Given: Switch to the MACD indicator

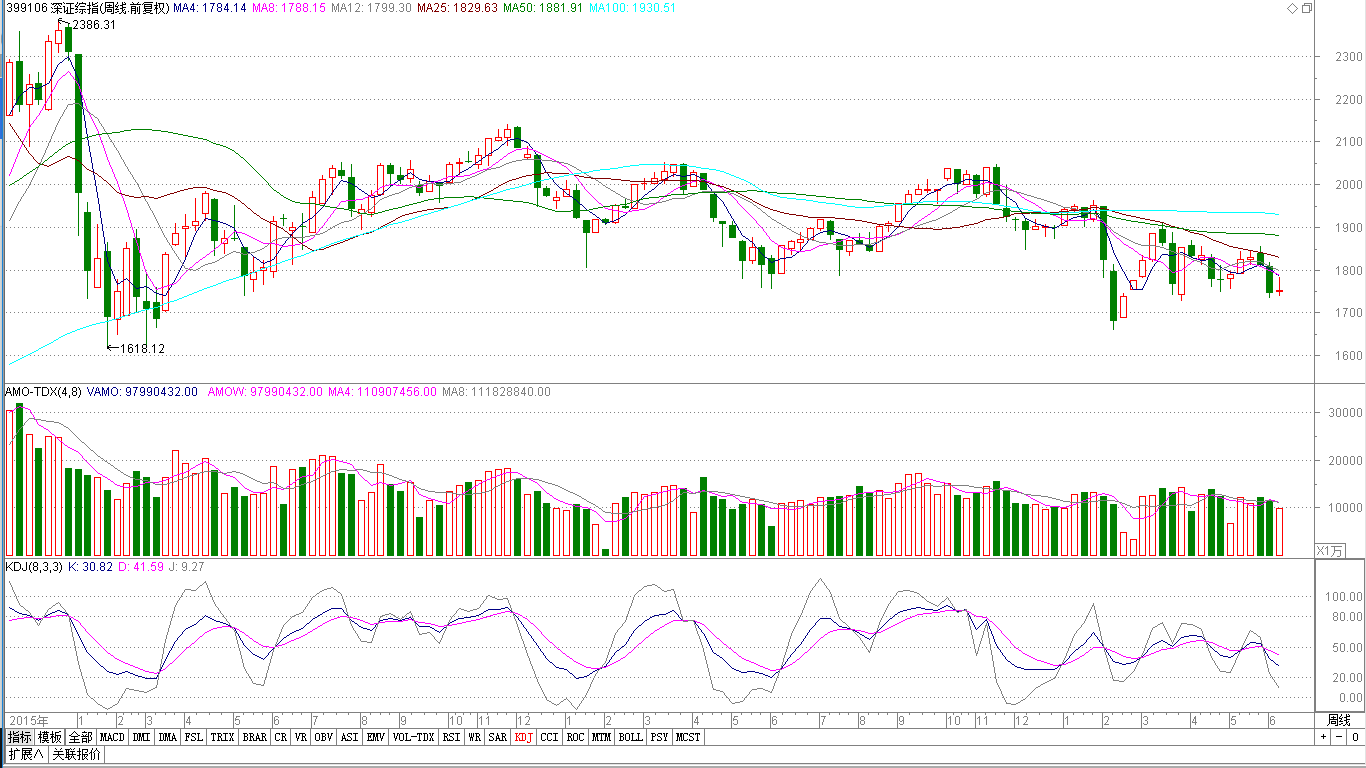Looking at the screenshot, I should click(113, 737).
